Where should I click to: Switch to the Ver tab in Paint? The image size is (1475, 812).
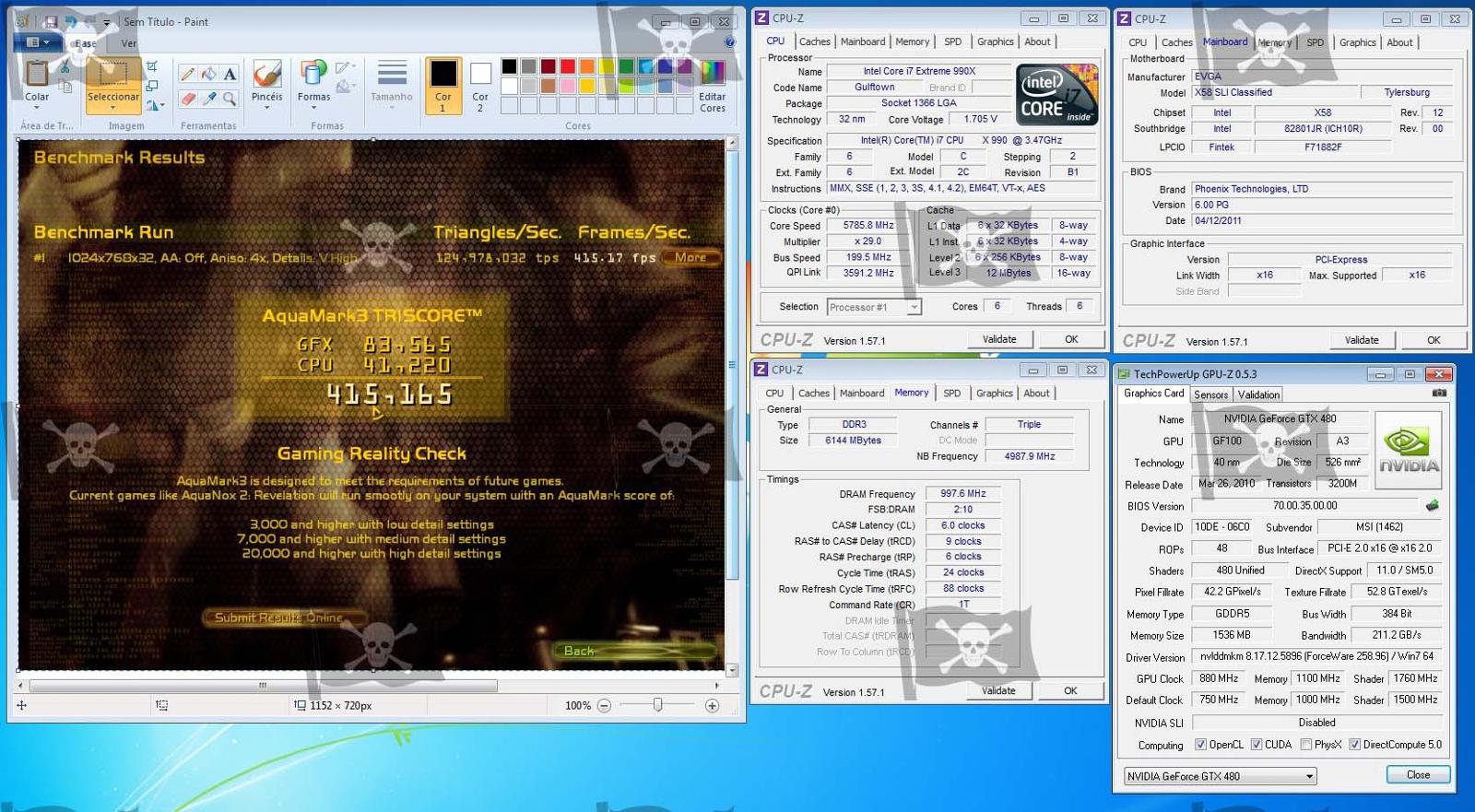[128, 43]
